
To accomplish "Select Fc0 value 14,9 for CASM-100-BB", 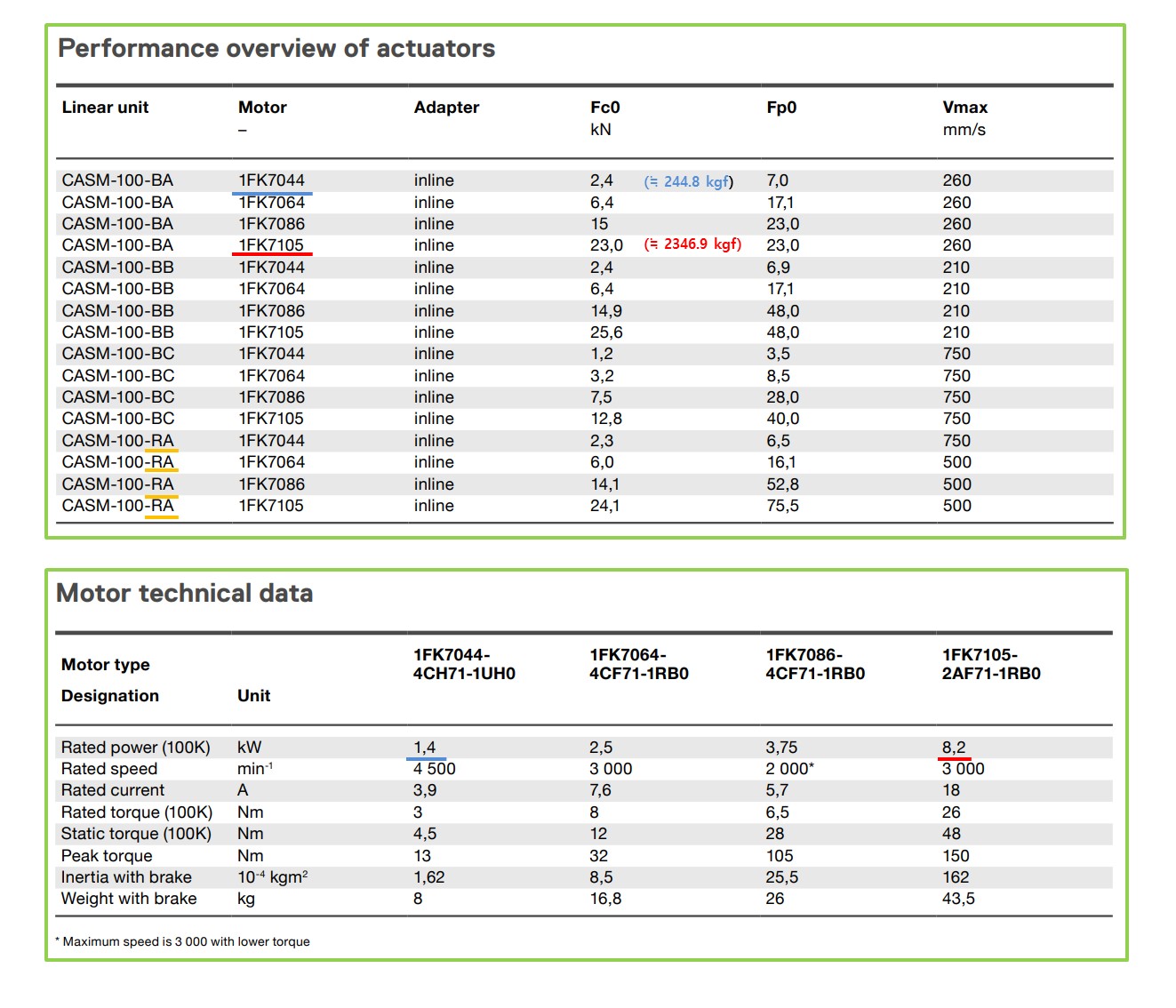I will pos(606,311).
